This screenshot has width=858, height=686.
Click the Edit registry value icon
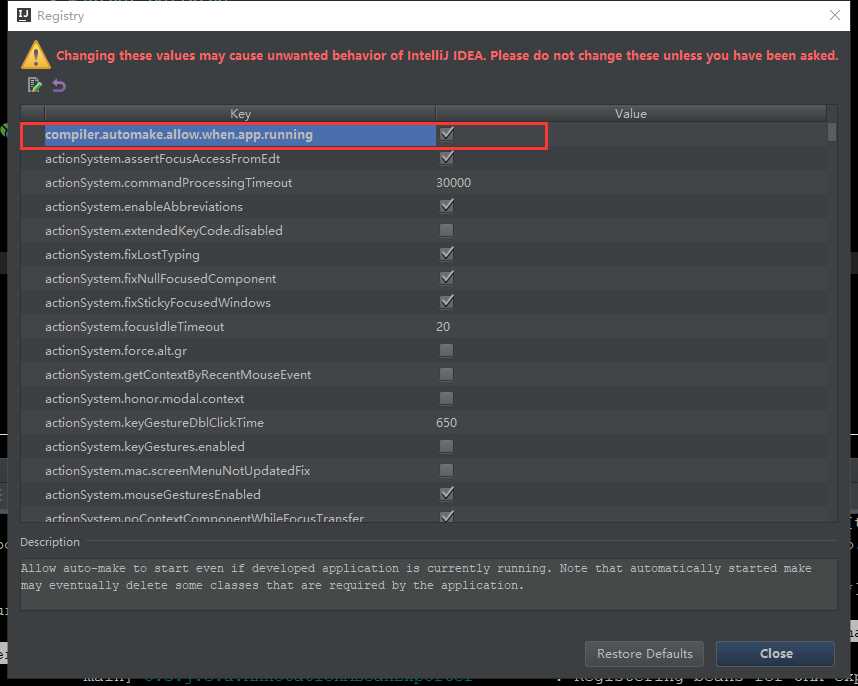coord(34,85)
